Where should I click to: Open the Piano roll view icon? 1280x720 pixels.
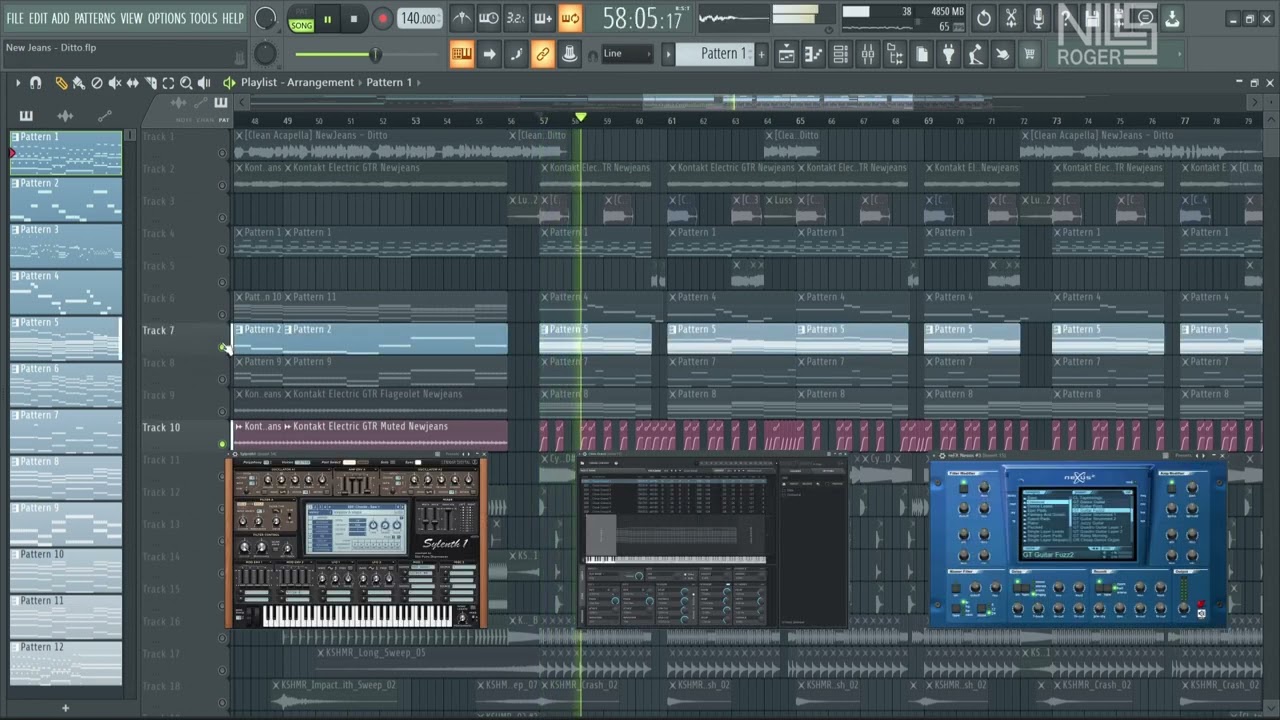[814, 54]
